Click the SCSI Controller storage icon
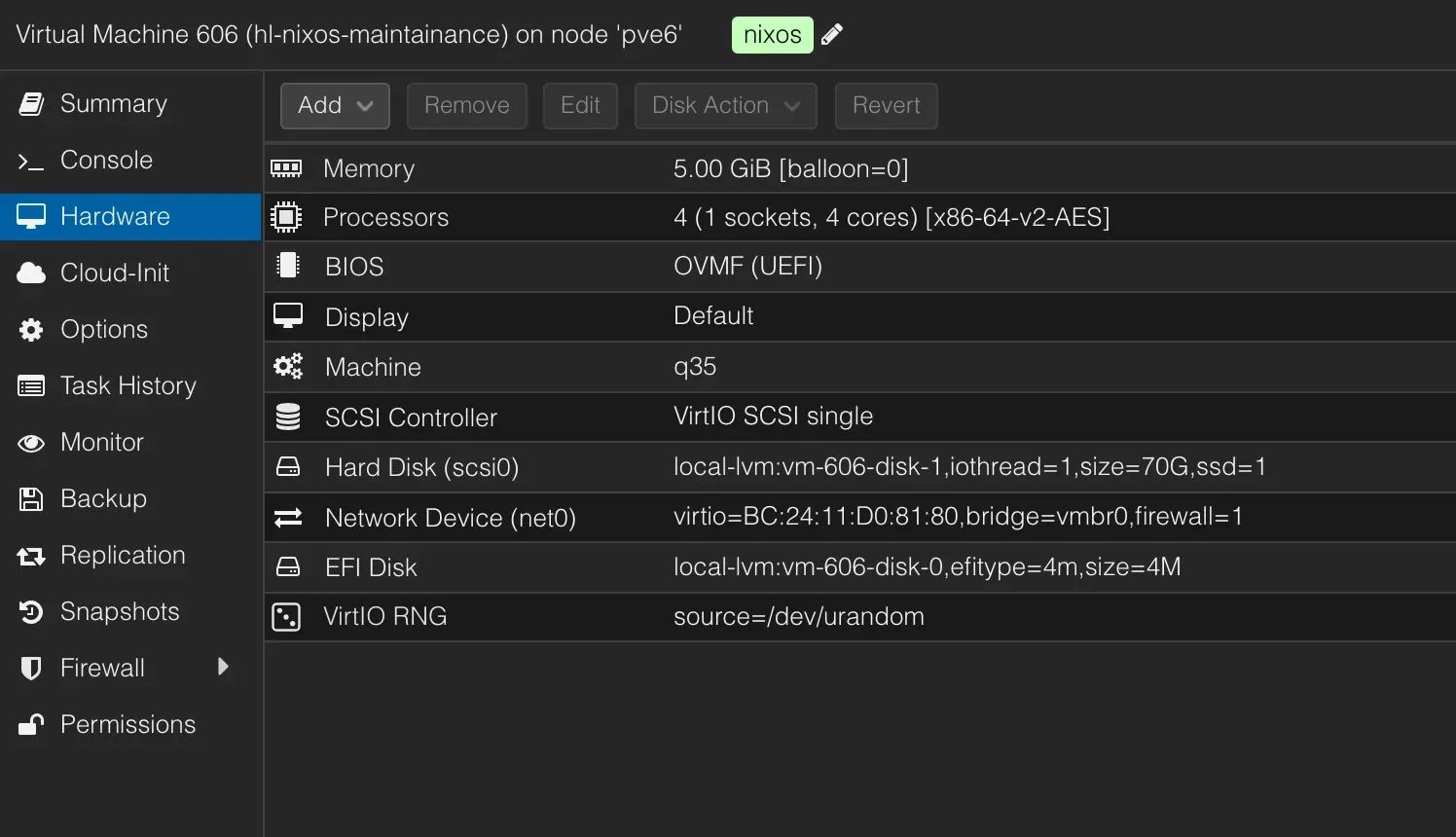The height and width of the screenshot is (837, 1456). click(x=287, y=416)
